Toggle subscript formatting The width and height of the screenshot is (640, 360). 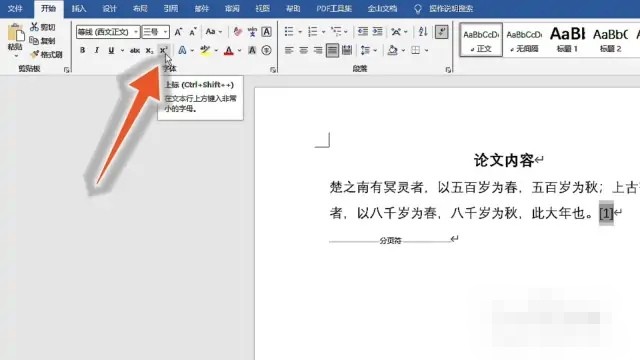[149, 50]
